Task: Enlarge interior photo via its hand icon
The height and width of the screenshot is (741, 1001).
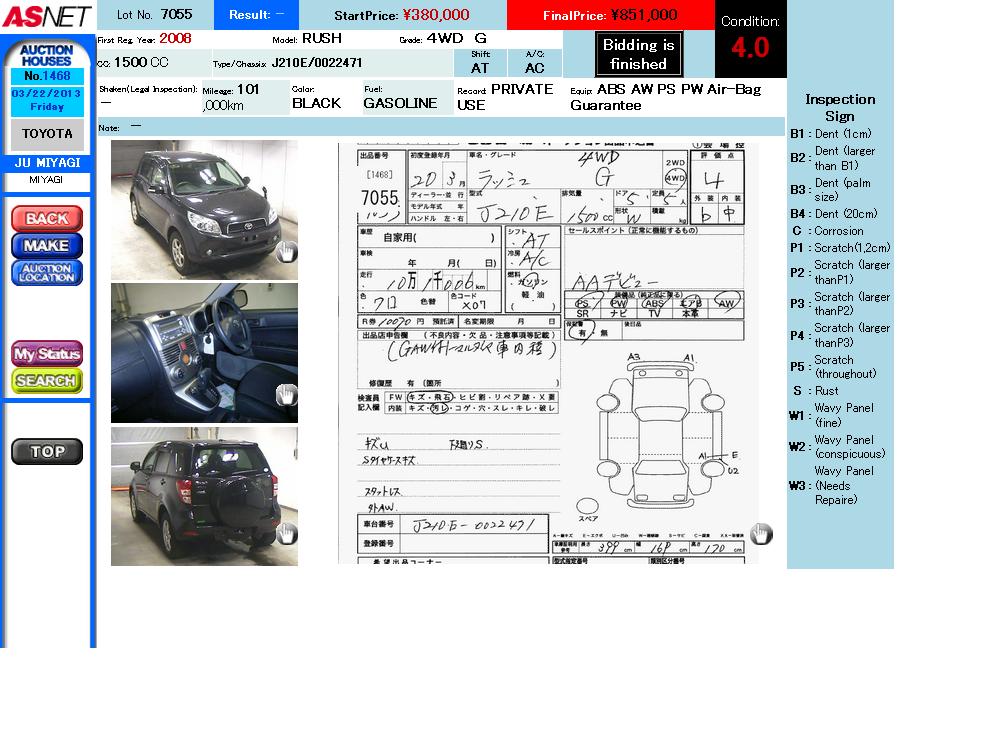Action: tap(286, 395)
